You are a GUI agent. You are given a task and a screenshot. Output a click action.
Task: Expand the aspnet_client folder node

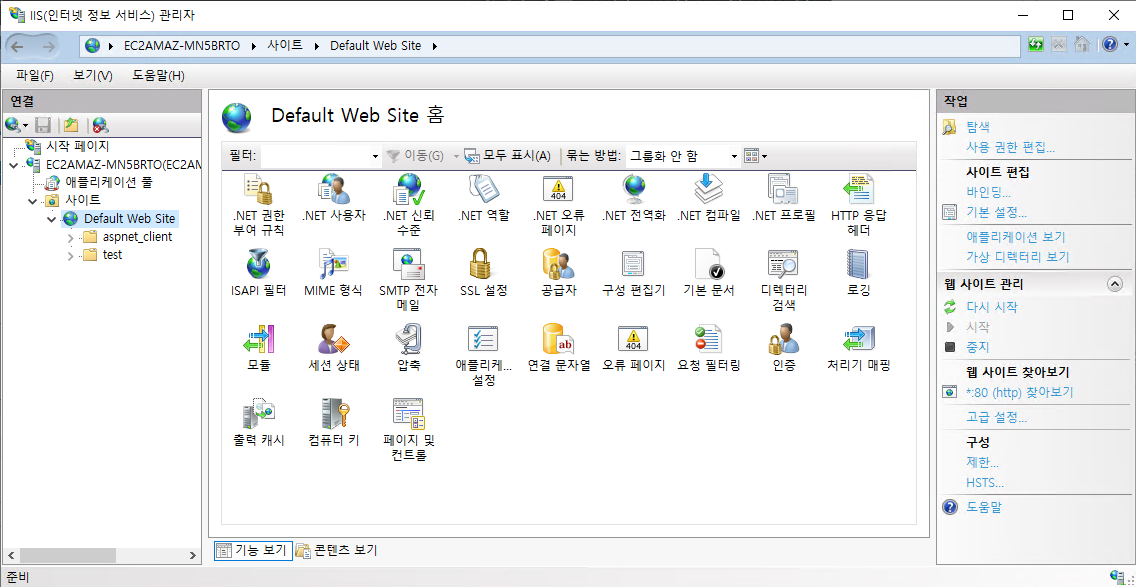[70, 237]
